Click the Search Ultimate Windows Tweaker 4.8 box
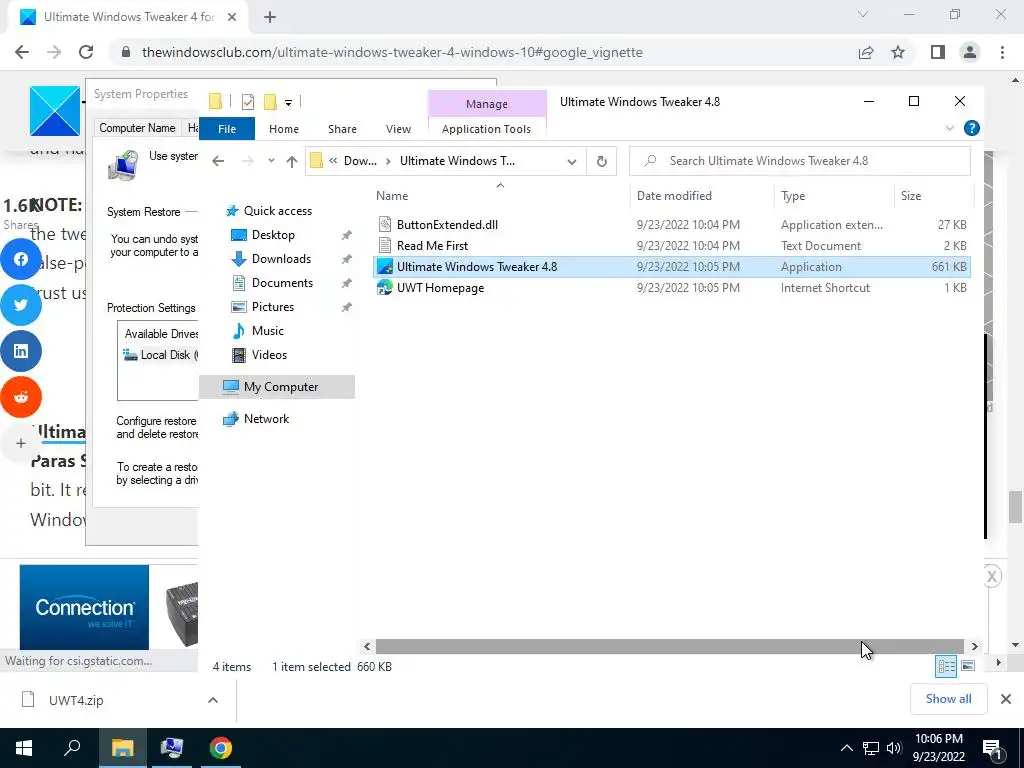This screenshot has width=1024, height=768. (x=799, y=161)
